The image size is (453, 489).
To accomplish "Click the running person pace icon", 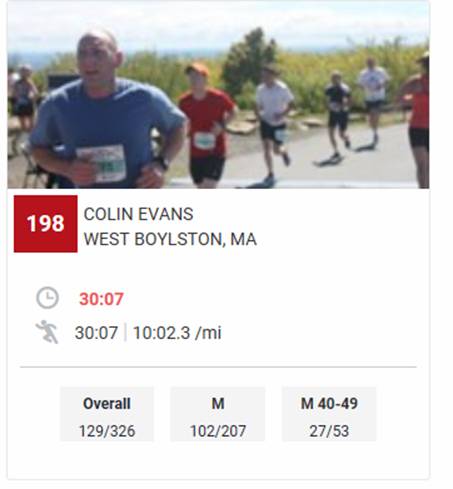I will (47, 332).
